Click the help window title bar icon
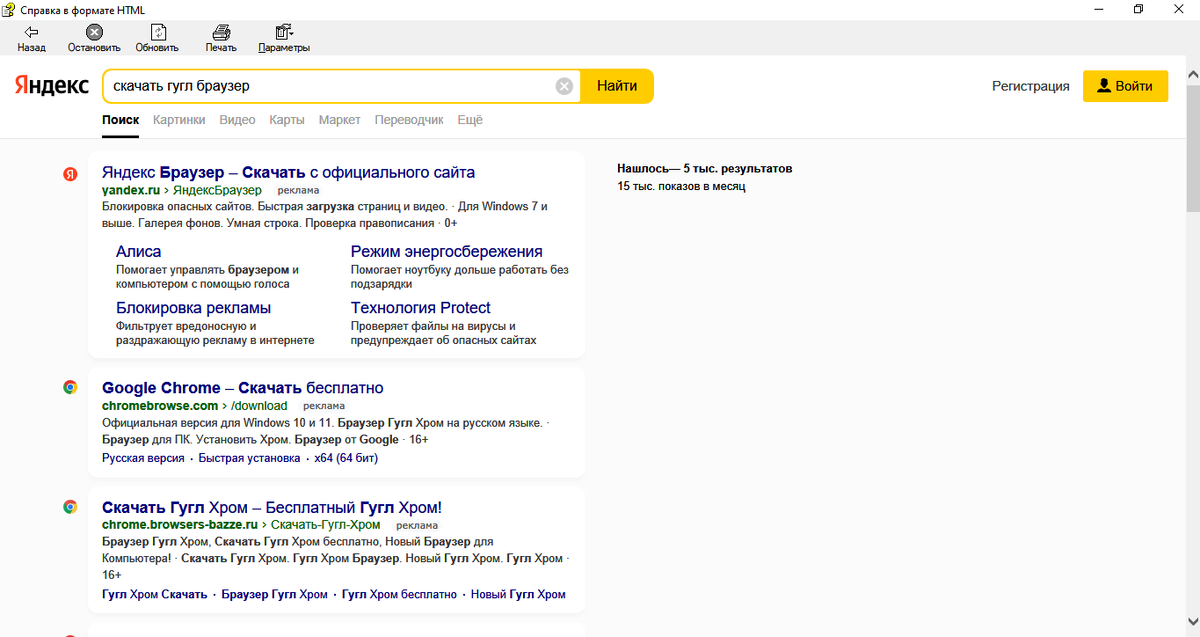This screenshot has height=637, width=1200. (8, 9)
